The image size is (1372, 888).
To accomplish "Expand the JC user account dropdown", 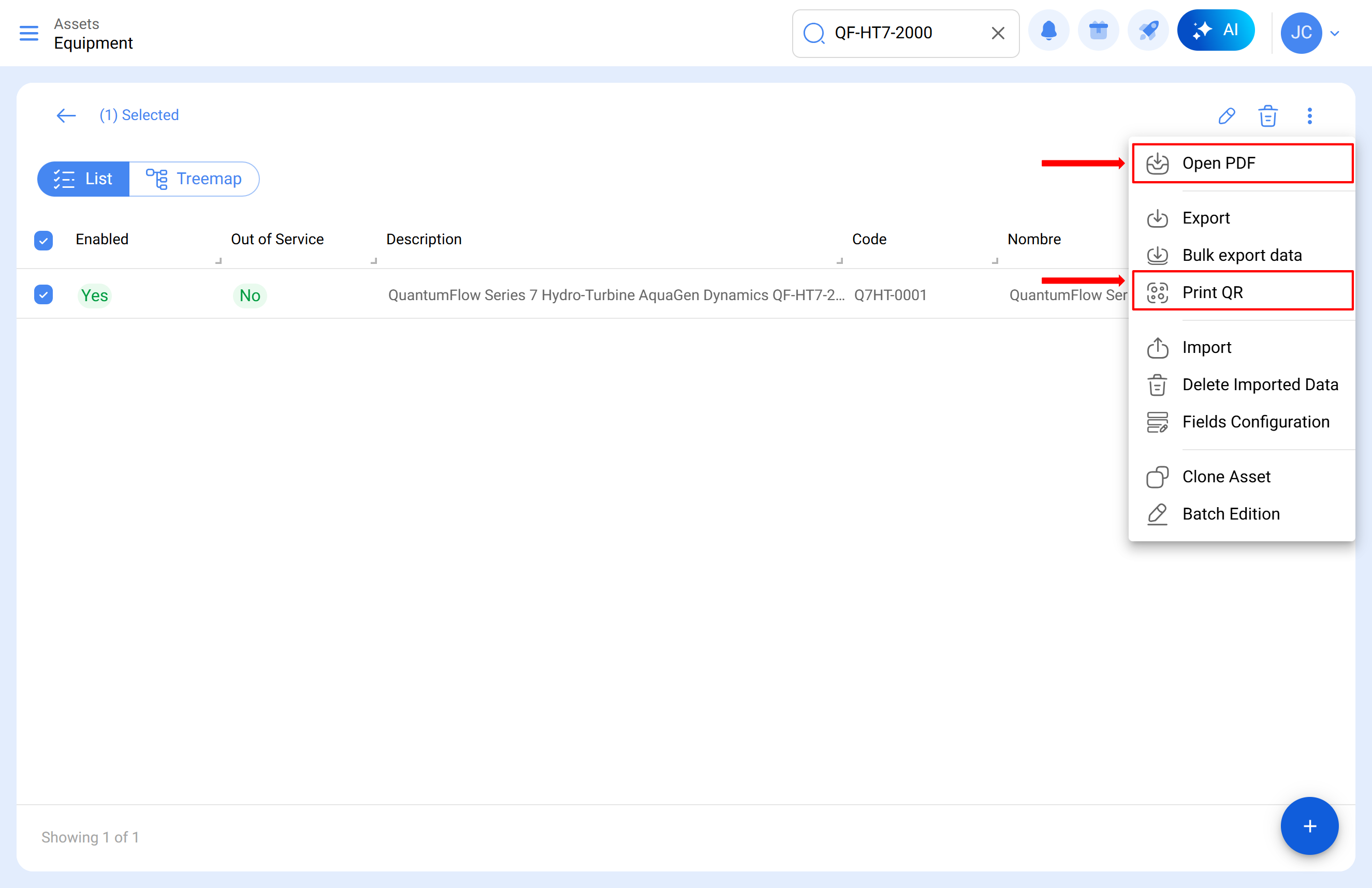I will 1334,34.
